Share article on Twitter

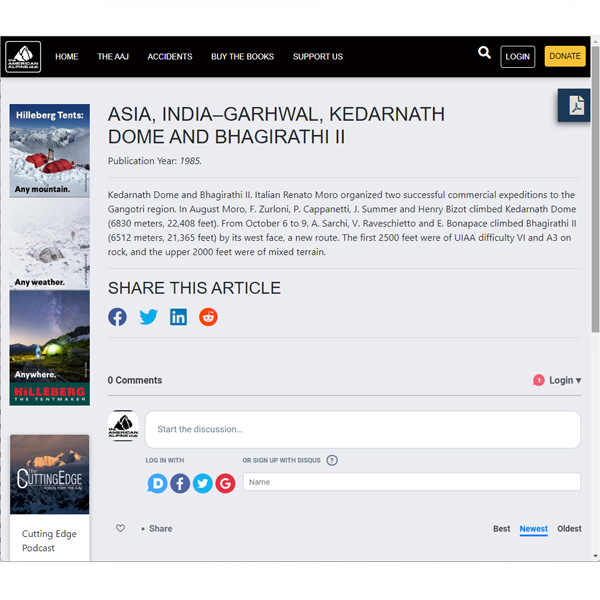[148, 317]
